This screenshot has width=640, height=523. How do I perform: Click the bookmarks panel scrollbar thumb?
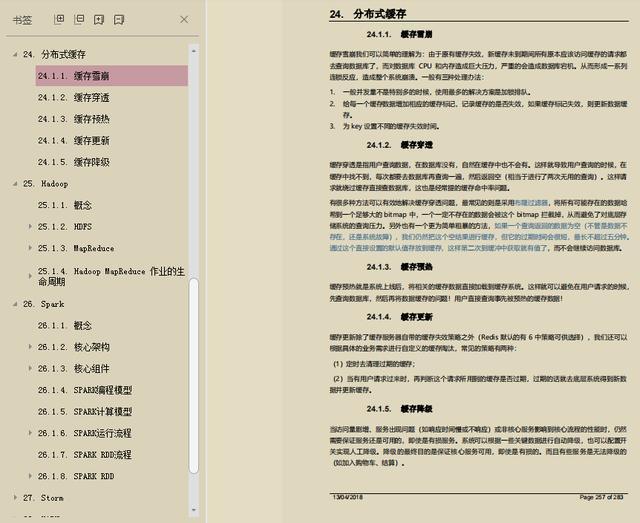194,376
